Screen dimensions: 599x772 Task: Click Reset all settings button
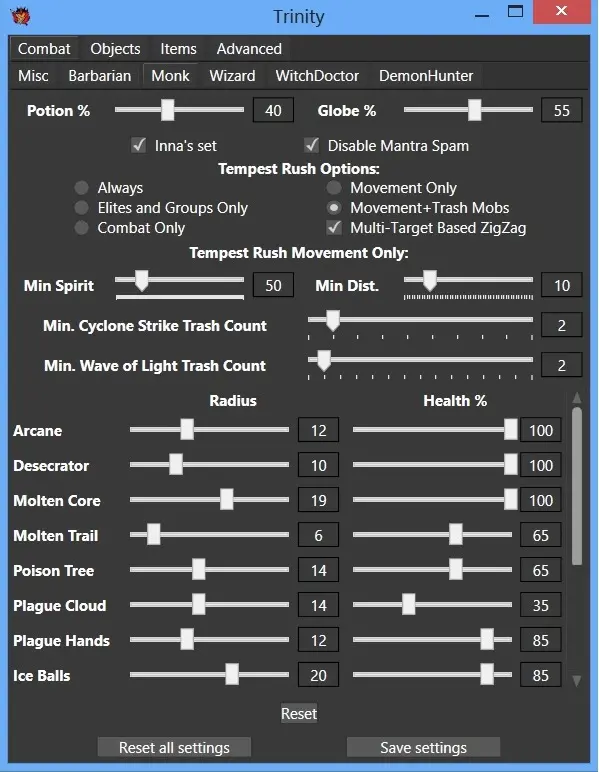pyautogui.click(x=174, y=747)
